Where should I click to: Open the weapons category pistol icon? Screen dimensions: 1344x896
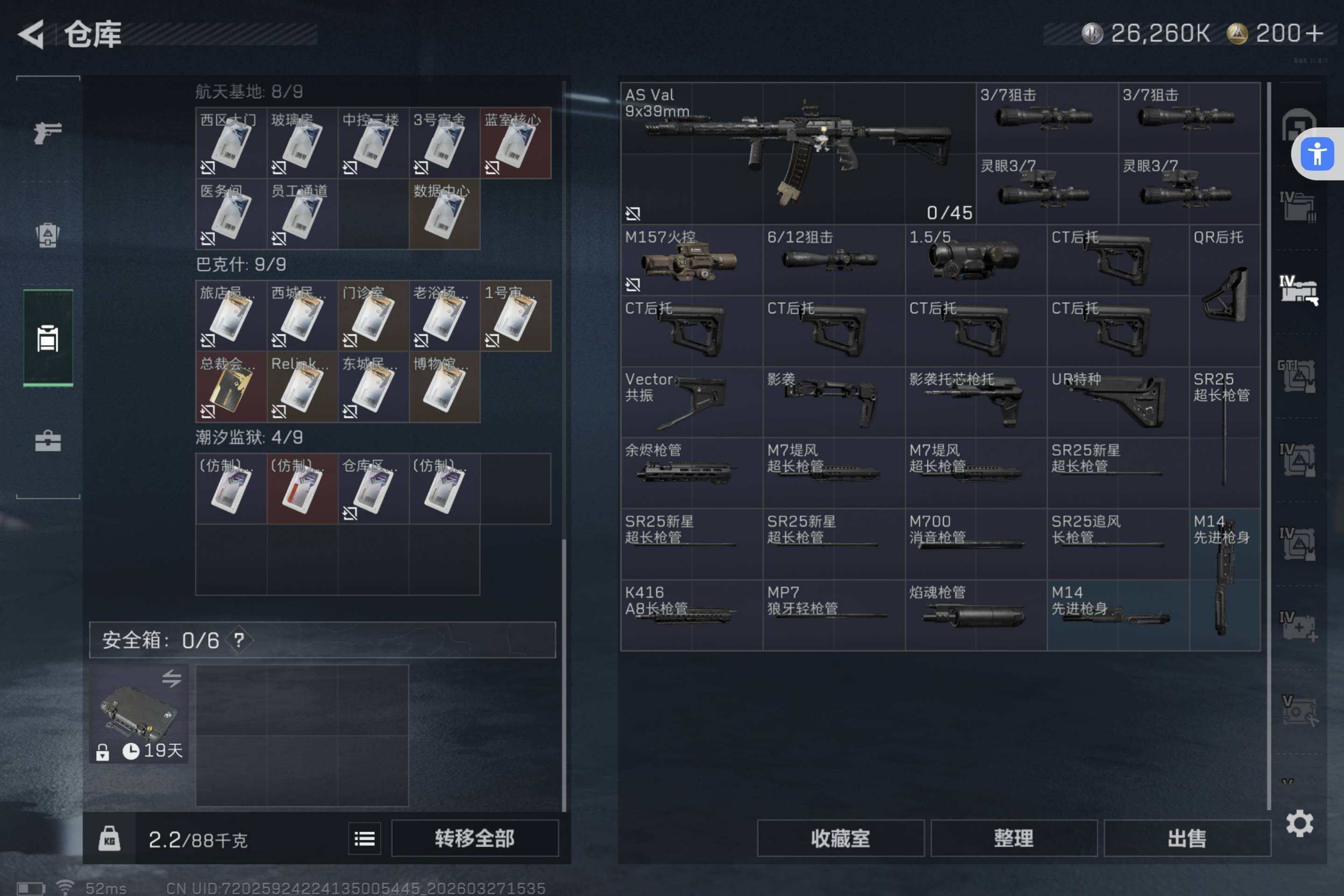tap(48, 133)
